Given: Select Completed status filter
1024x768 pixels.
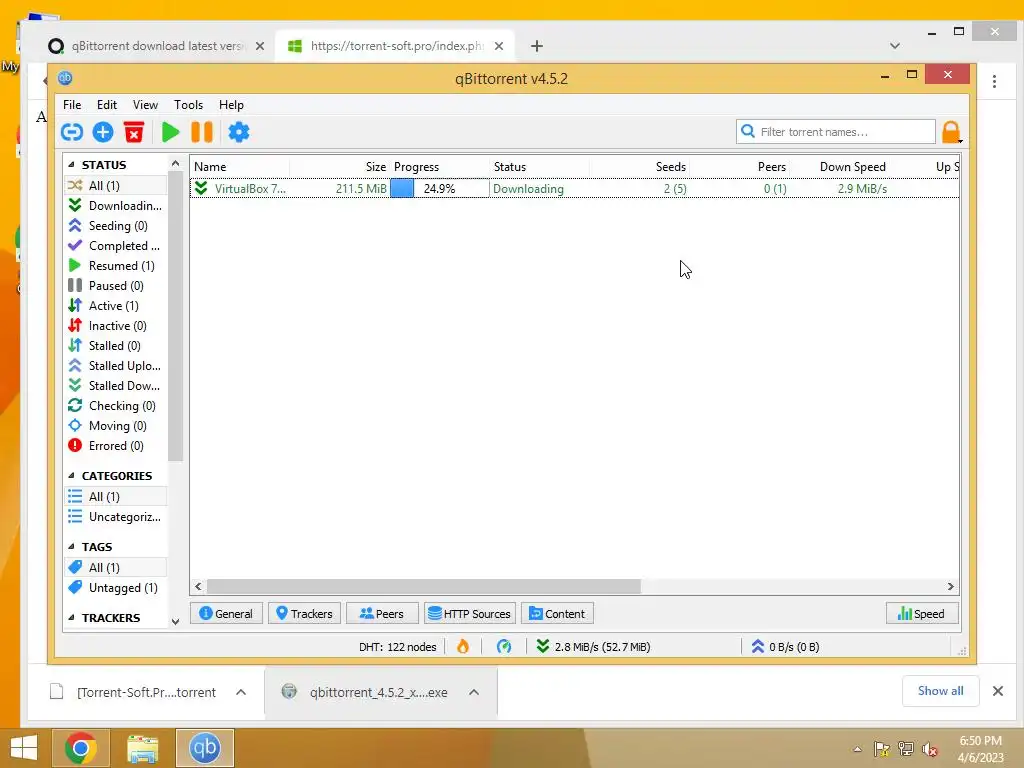Looking at the screenshot, I should point(116,246).
